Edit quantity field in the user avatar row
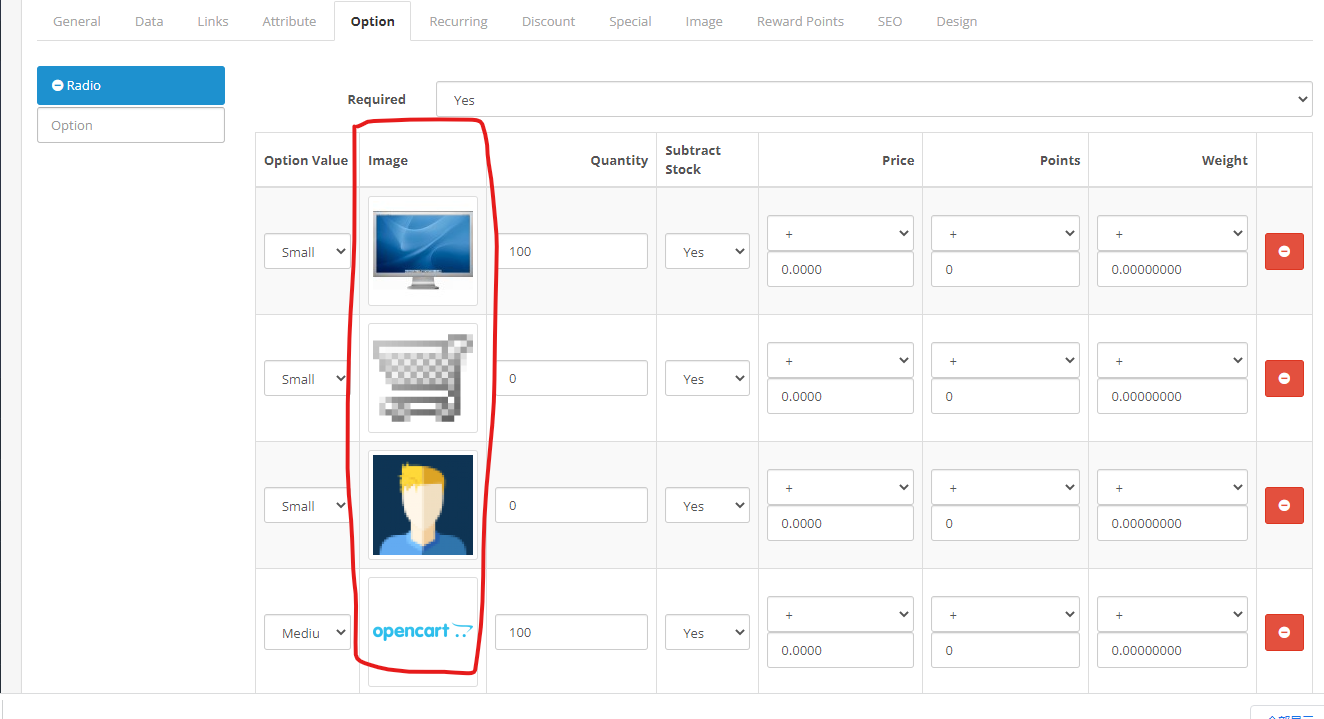Image resolution: width=1324 pixels, height=719 pixels. tap(571, 505)
